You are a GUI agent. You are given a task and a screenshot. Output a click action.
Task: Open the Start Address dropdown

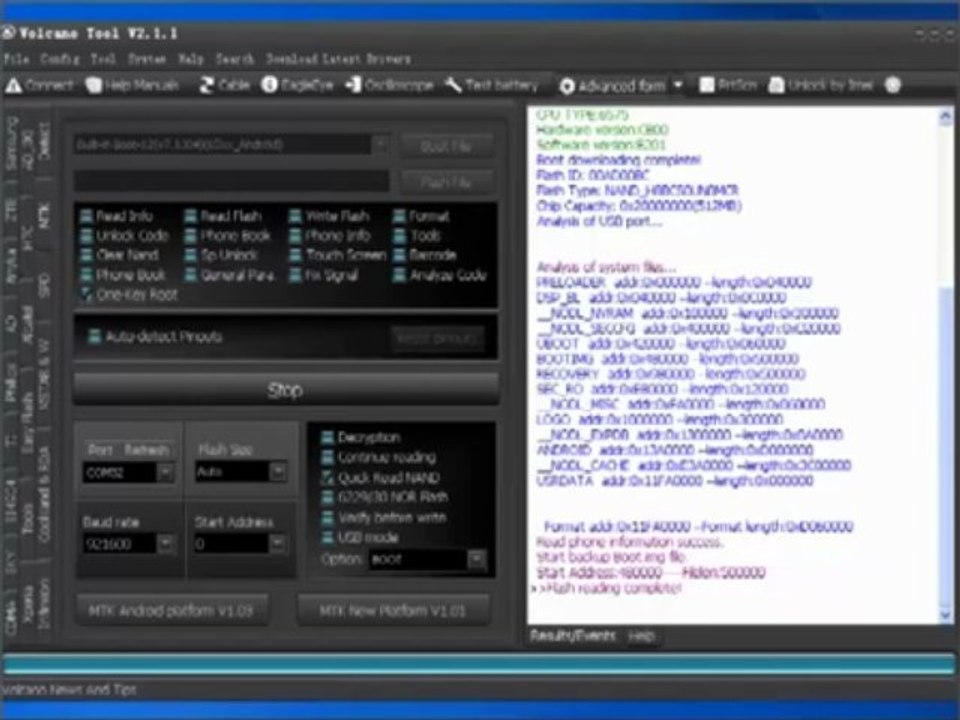click(277, 544)
